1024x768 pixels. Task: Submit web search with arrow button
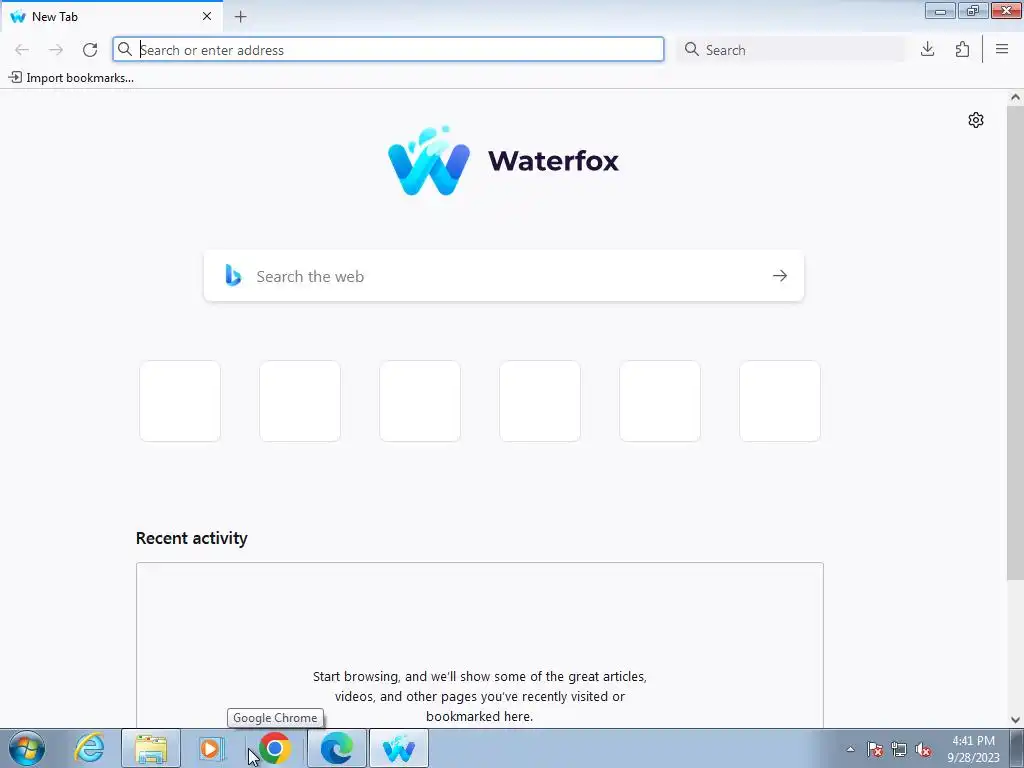coord(780,276)
